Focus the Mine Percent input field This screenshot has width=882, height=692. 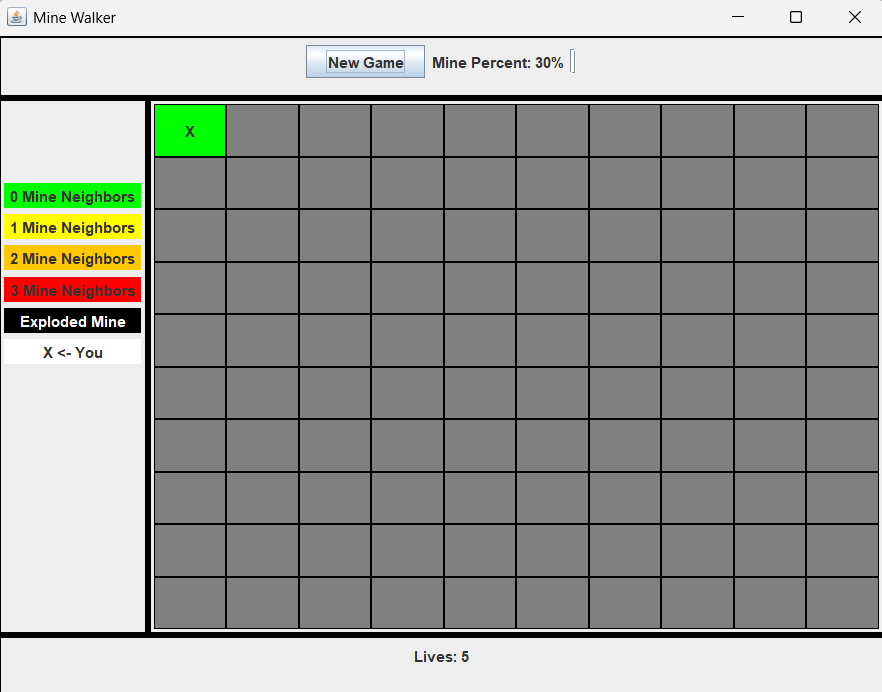coord(573,62)
